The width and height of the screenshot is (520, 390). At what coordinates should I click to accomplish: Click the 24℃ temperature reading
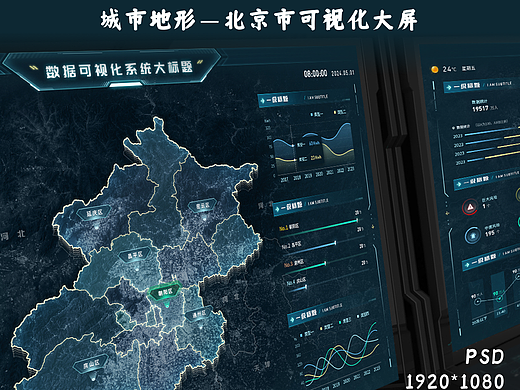[x=449, y=69]
